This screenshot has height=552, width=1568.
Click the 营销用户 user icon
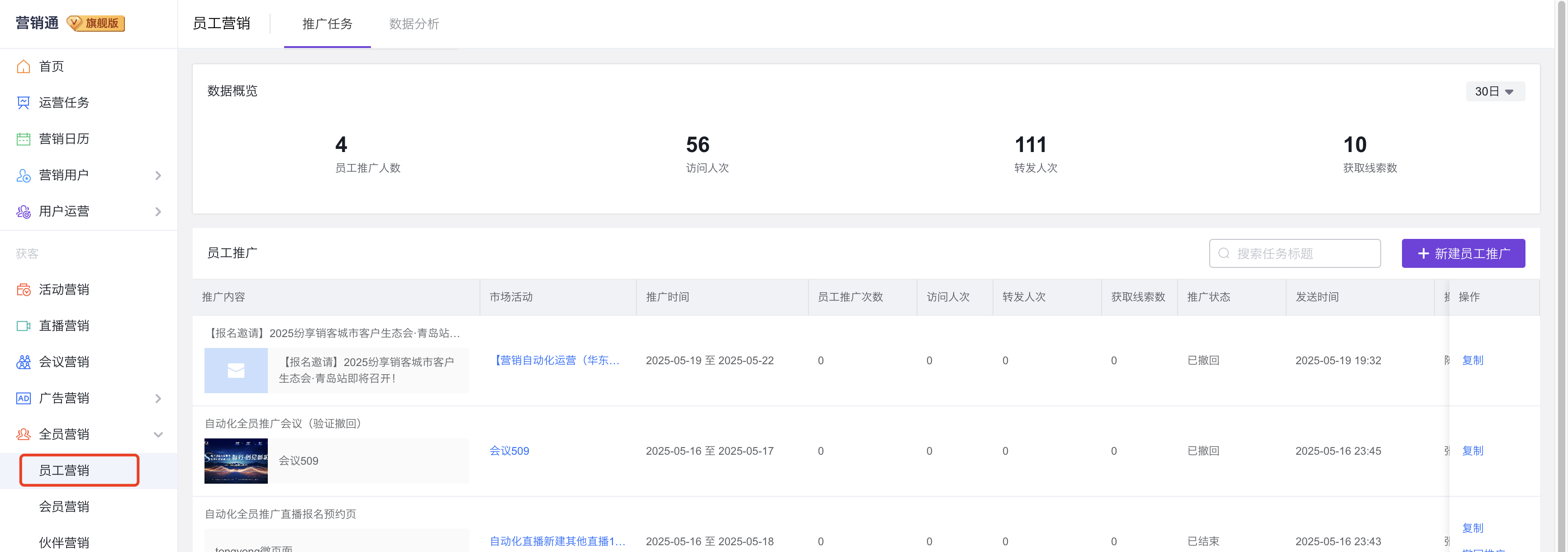[23, 175]
